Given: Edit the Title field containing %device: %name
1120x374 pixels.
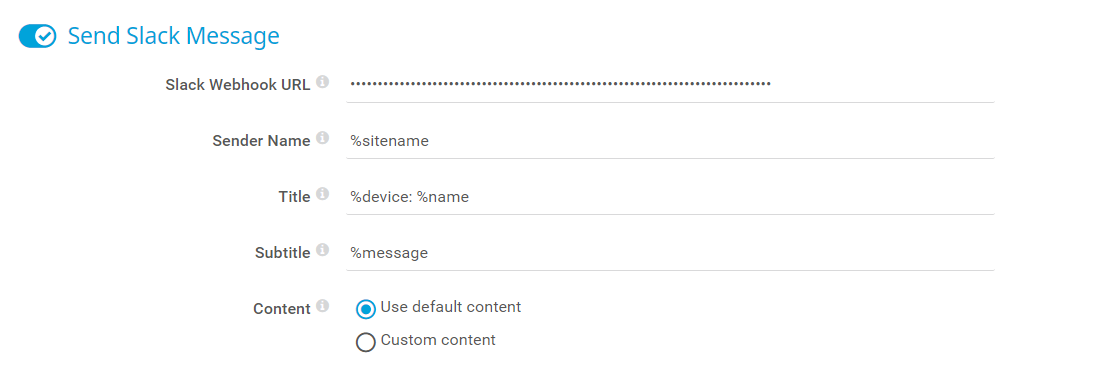Looking at the screenshot, I should tap(670, 197).
